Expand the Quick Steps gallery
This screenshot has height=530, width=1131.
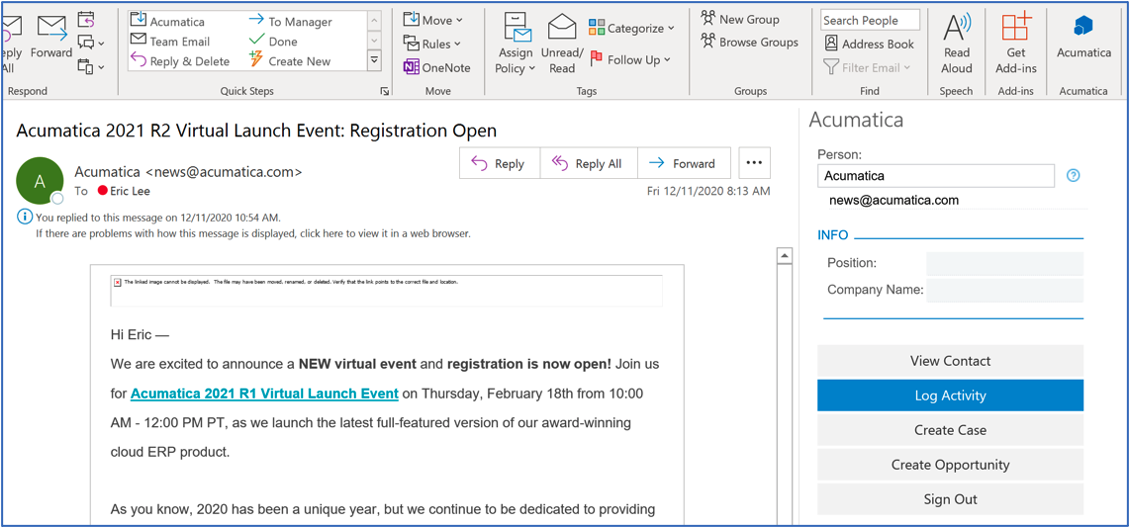374,61
